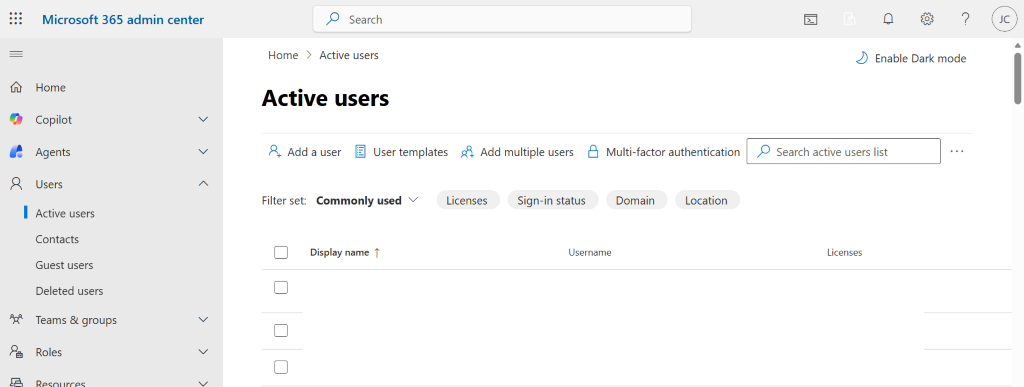Open the Commonly used filter set dropdown

tap(367, 200)
